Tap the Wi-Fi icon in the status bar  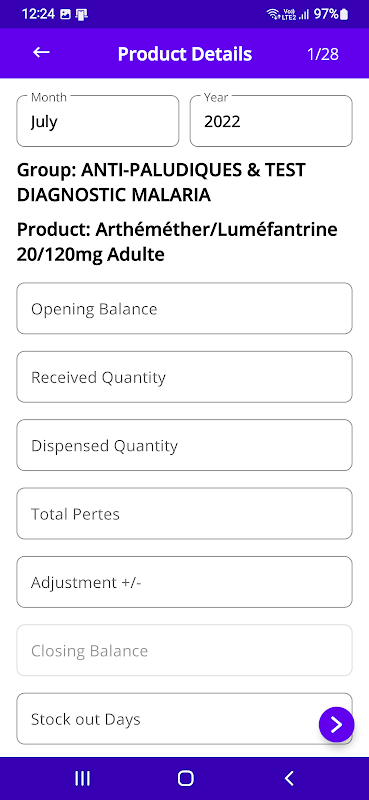[273, 14]
